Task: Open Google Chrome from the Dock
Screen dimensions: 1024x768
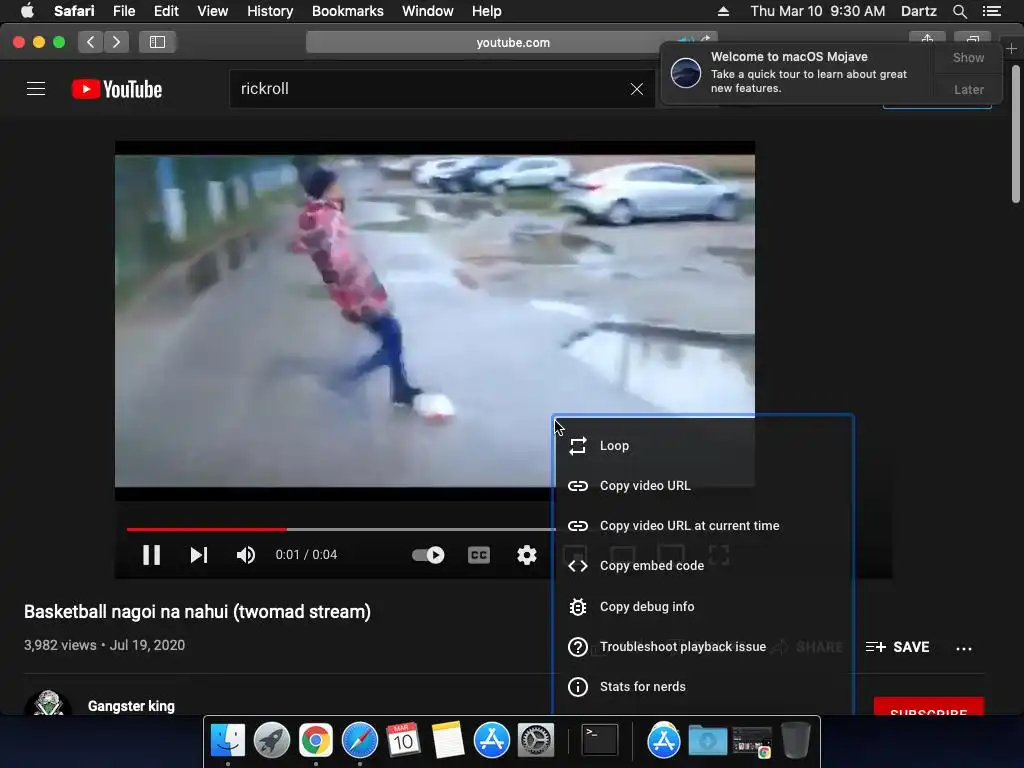Action: (315, 741)
